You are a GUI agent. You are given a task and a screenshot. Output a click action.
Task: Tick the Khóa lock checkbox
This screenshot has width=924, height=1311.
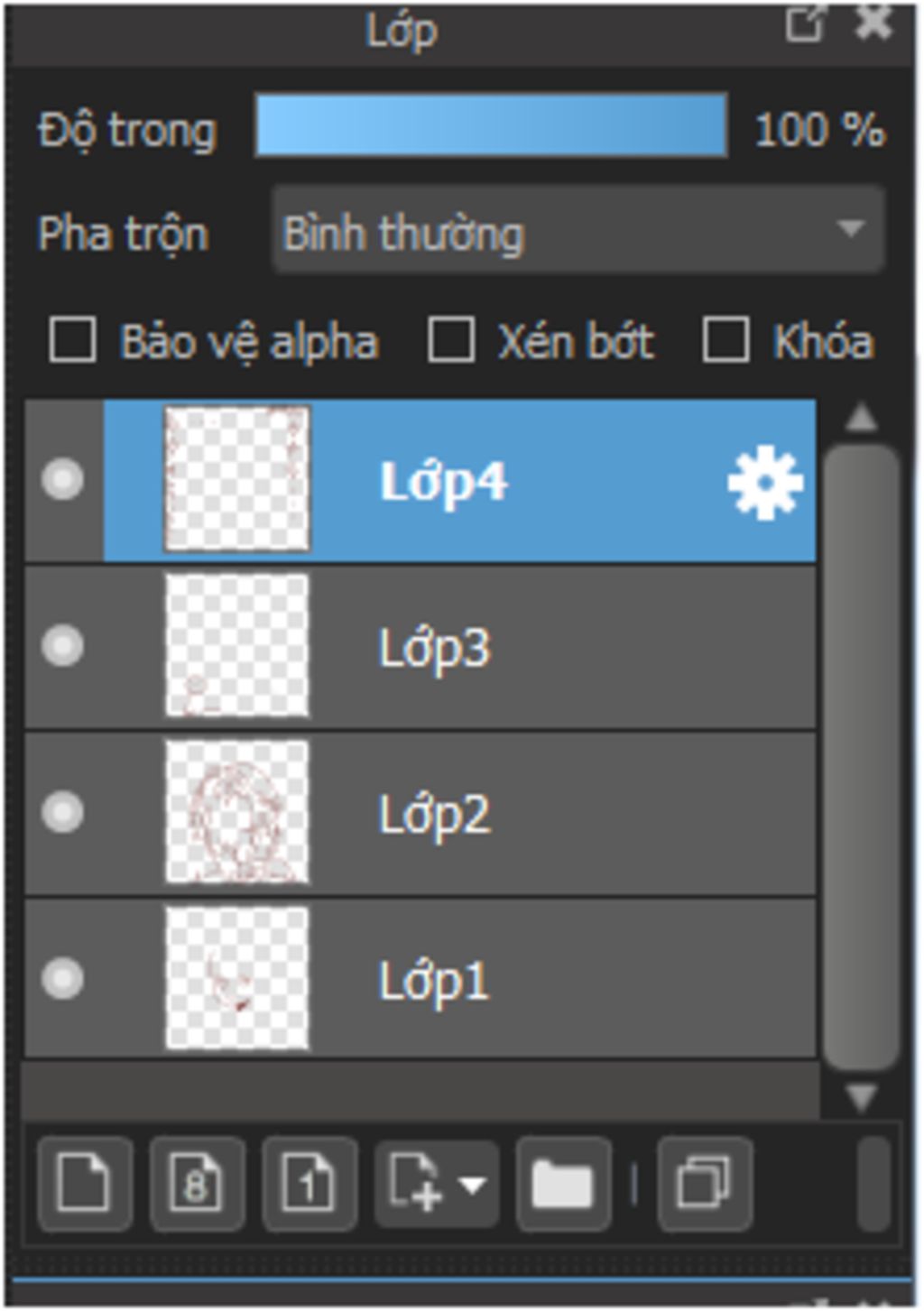pos(725,340)
